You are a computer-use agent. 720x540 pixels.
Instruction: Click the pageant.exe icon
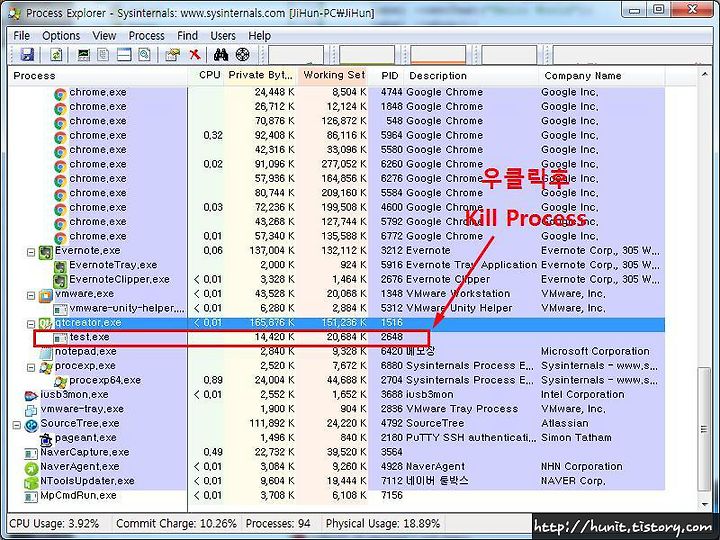point(45,439)
